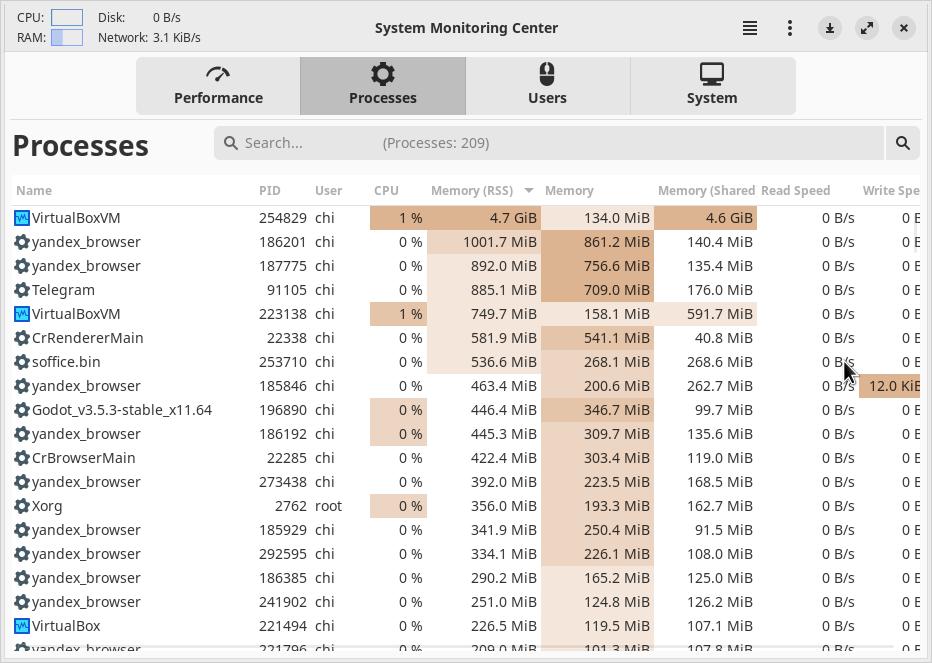Click the first VirtualBoxVM process icon
The height and width of the screenshot is (663, 932).
(22, 218)
